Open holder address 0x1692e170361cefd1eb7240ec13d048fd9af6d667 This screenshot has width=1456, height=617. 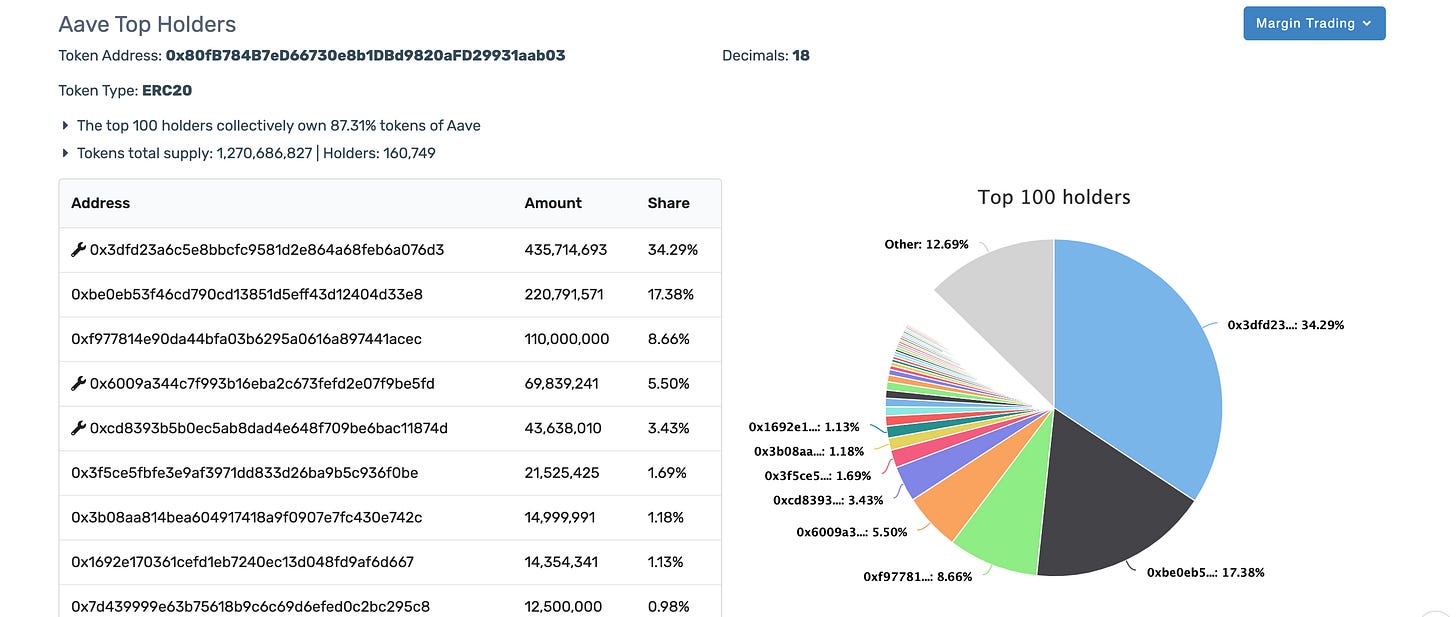[242, 562]
